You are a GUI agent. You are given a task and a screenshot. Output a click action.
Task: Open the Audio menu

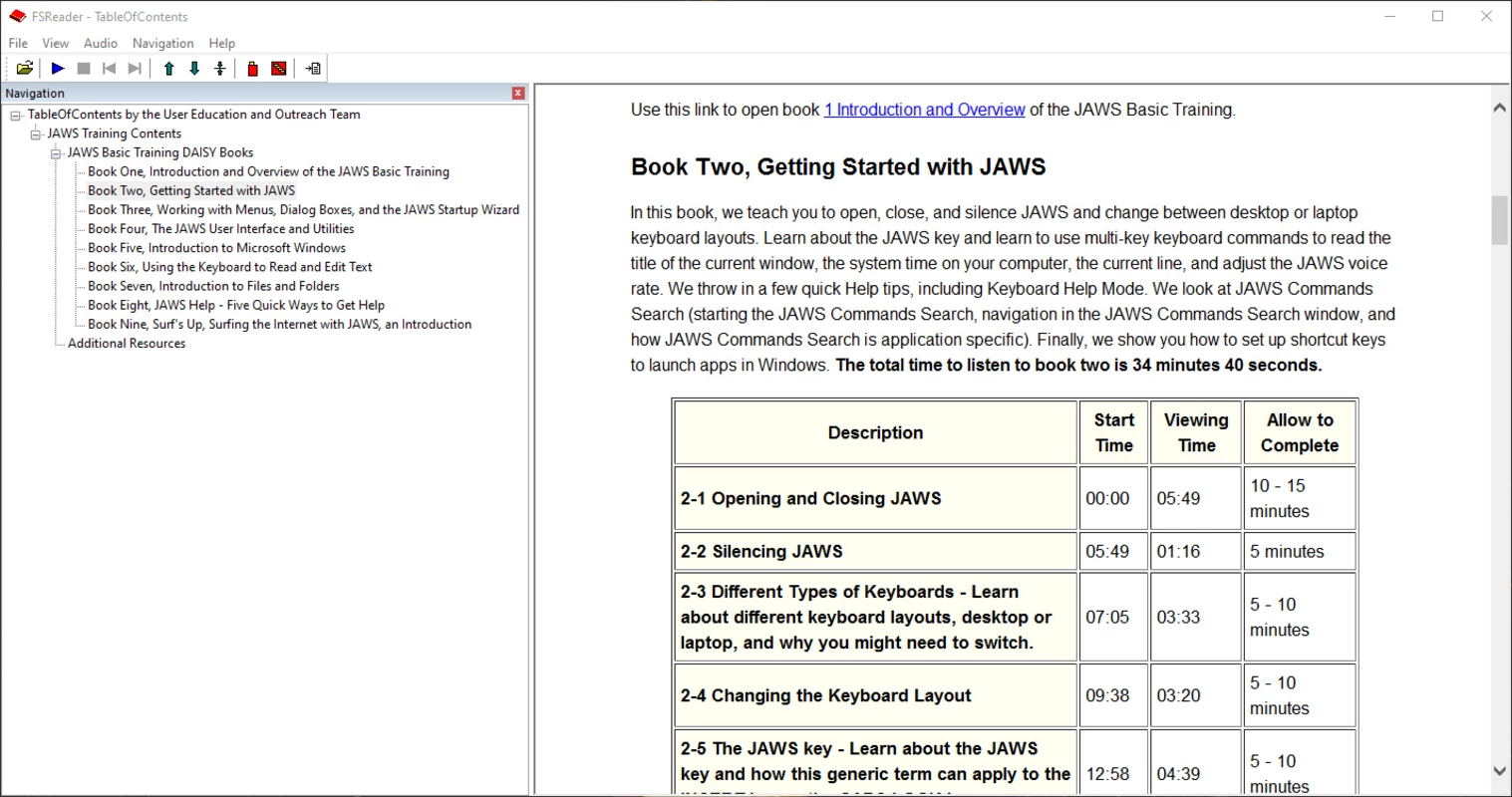click(100, 43)
